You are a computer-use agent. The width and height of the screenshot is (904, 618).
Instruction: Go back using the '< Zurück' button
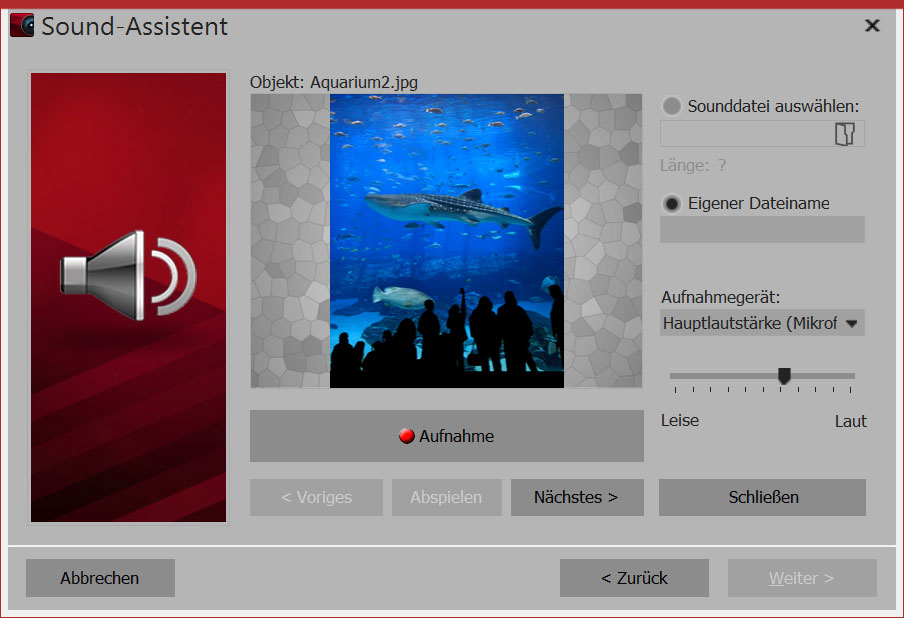(x=634, y=578)
